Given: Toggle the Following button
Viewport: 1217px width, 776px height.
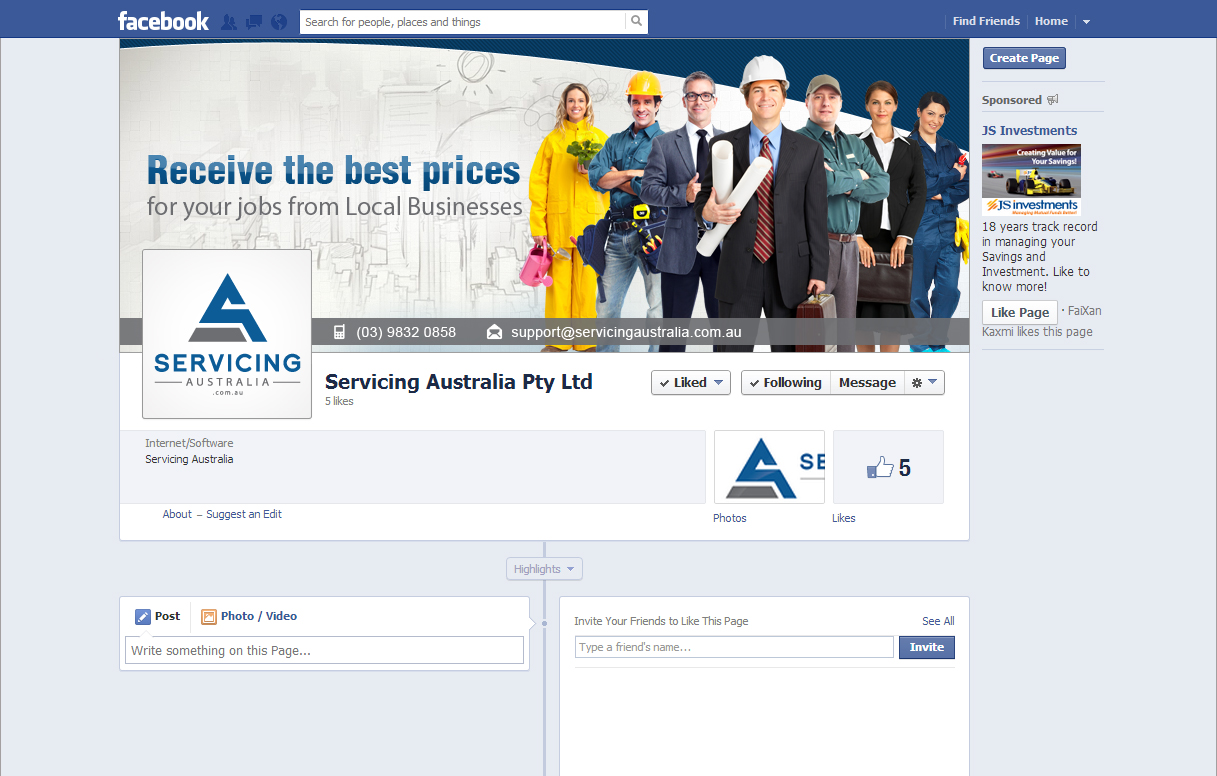Looking at the screenshot, I should (x=785, y=383).
